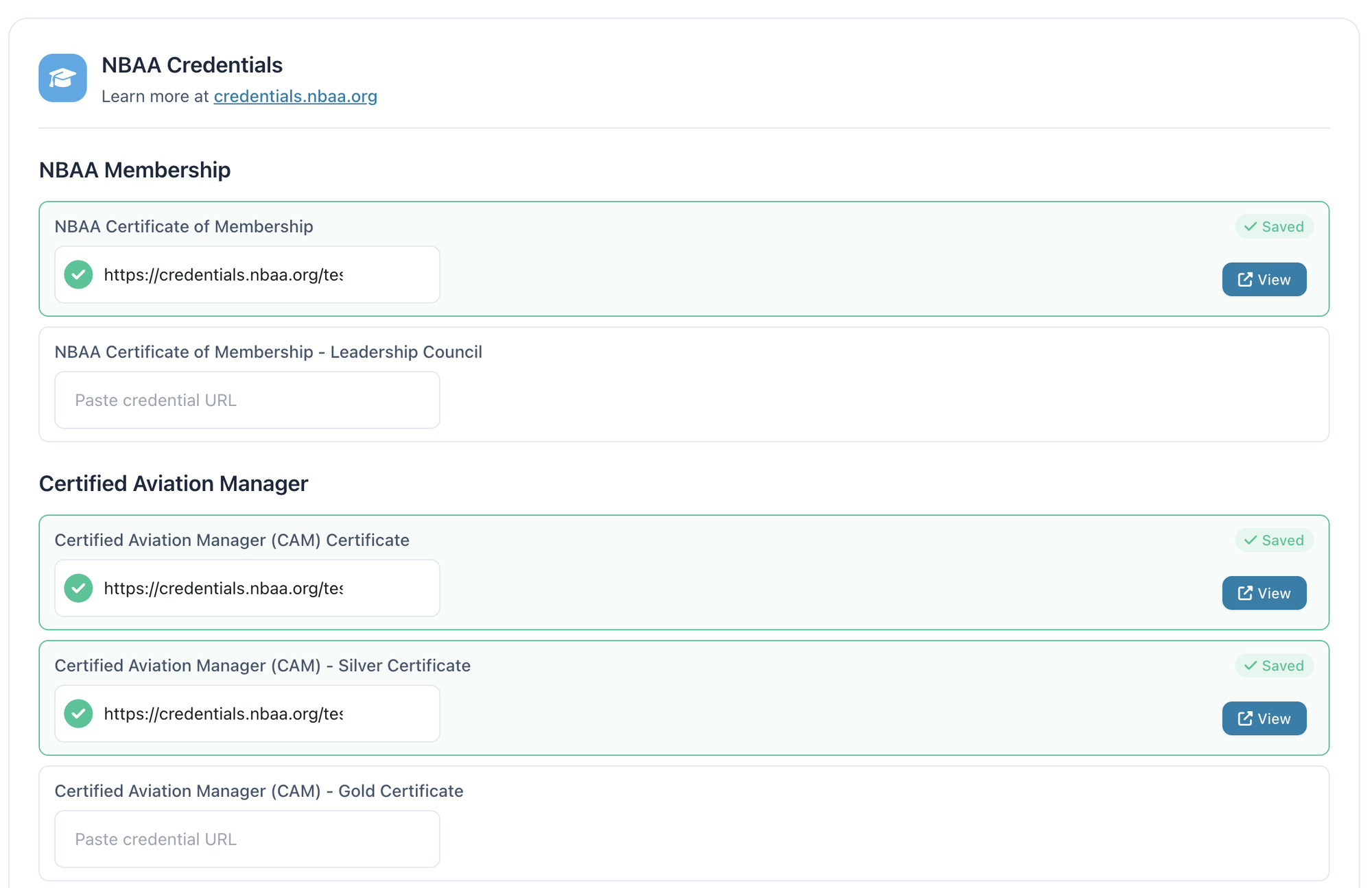The image size is (1372, 888).
Task: Click green checkmark in Silver Certificate field
Action: (79, 714)
